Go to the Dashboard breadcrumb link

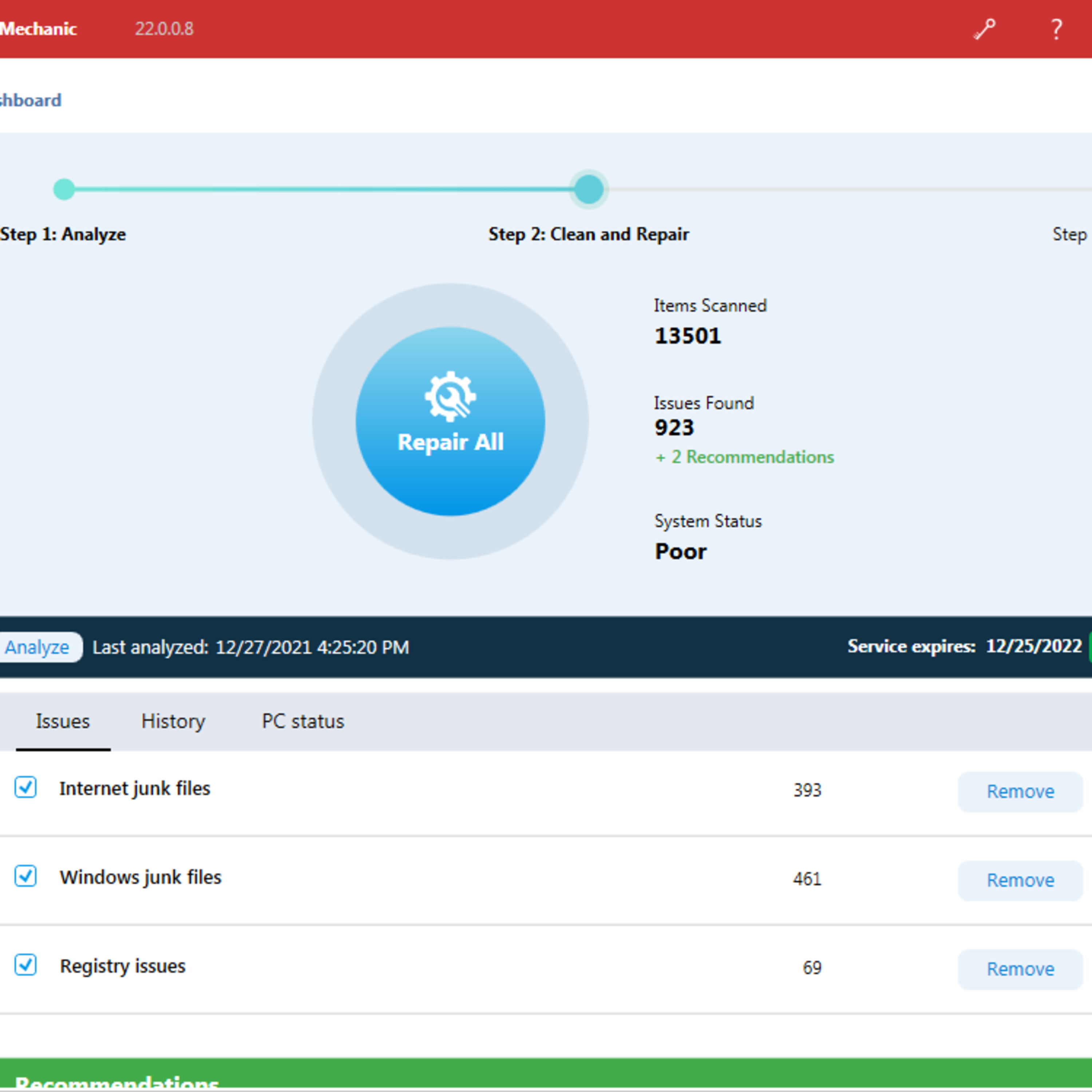click(31, 100)
